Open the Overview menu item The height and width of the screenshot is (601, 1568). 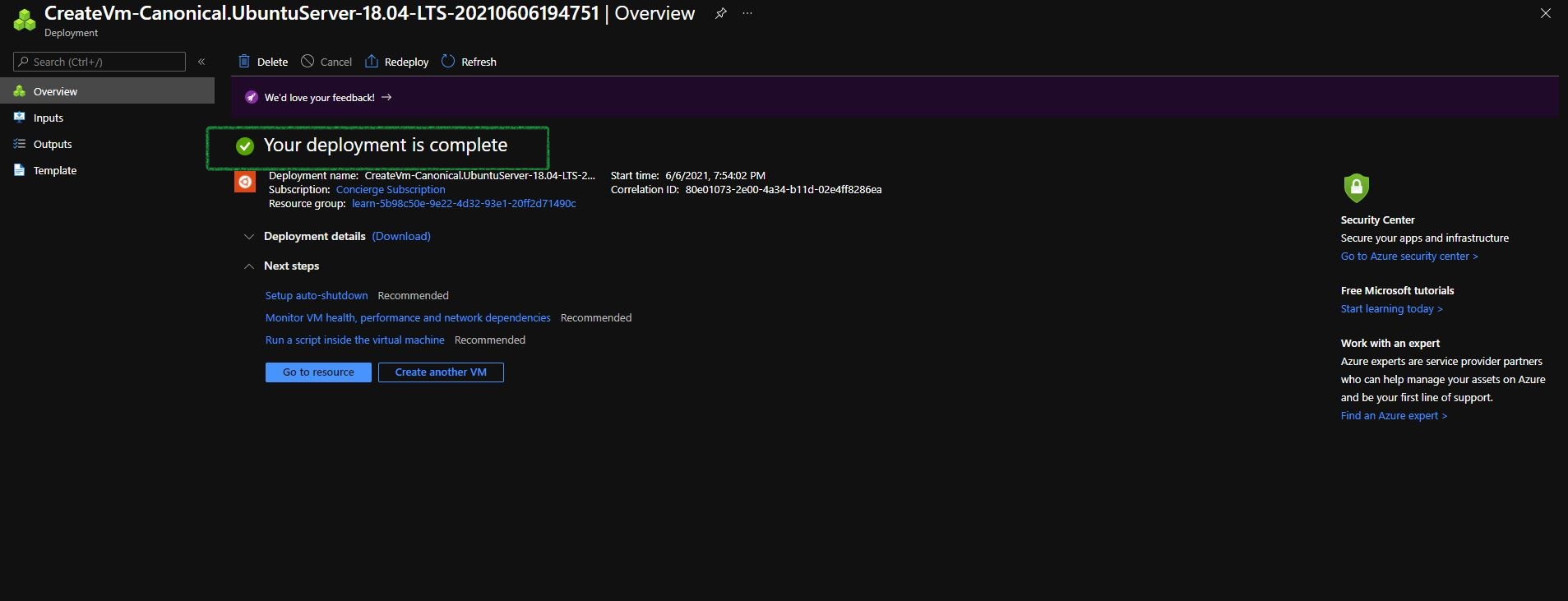pyautogui.click(x=107, y=91)
